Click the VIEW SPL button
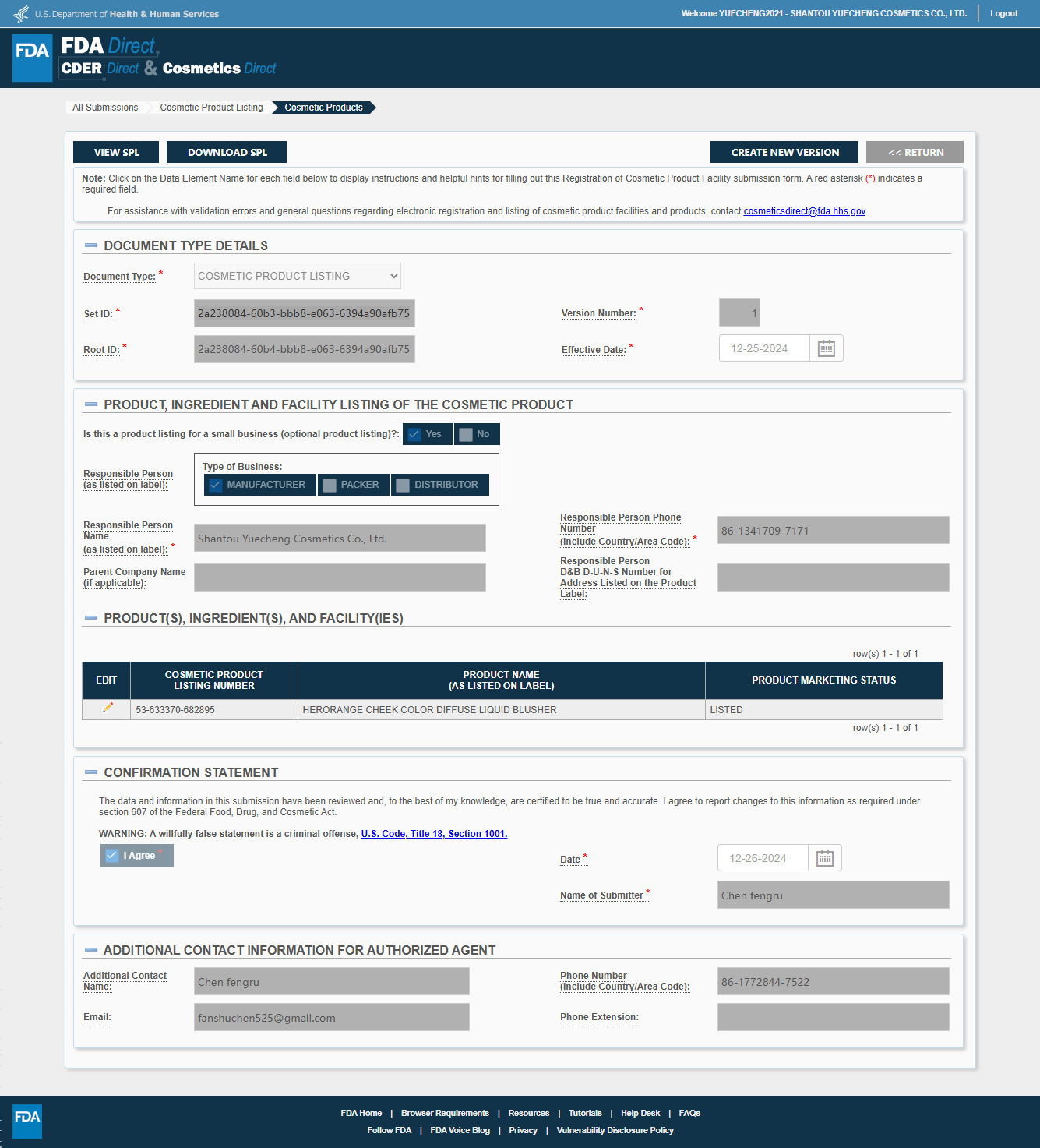 click(x=116, y=152)
